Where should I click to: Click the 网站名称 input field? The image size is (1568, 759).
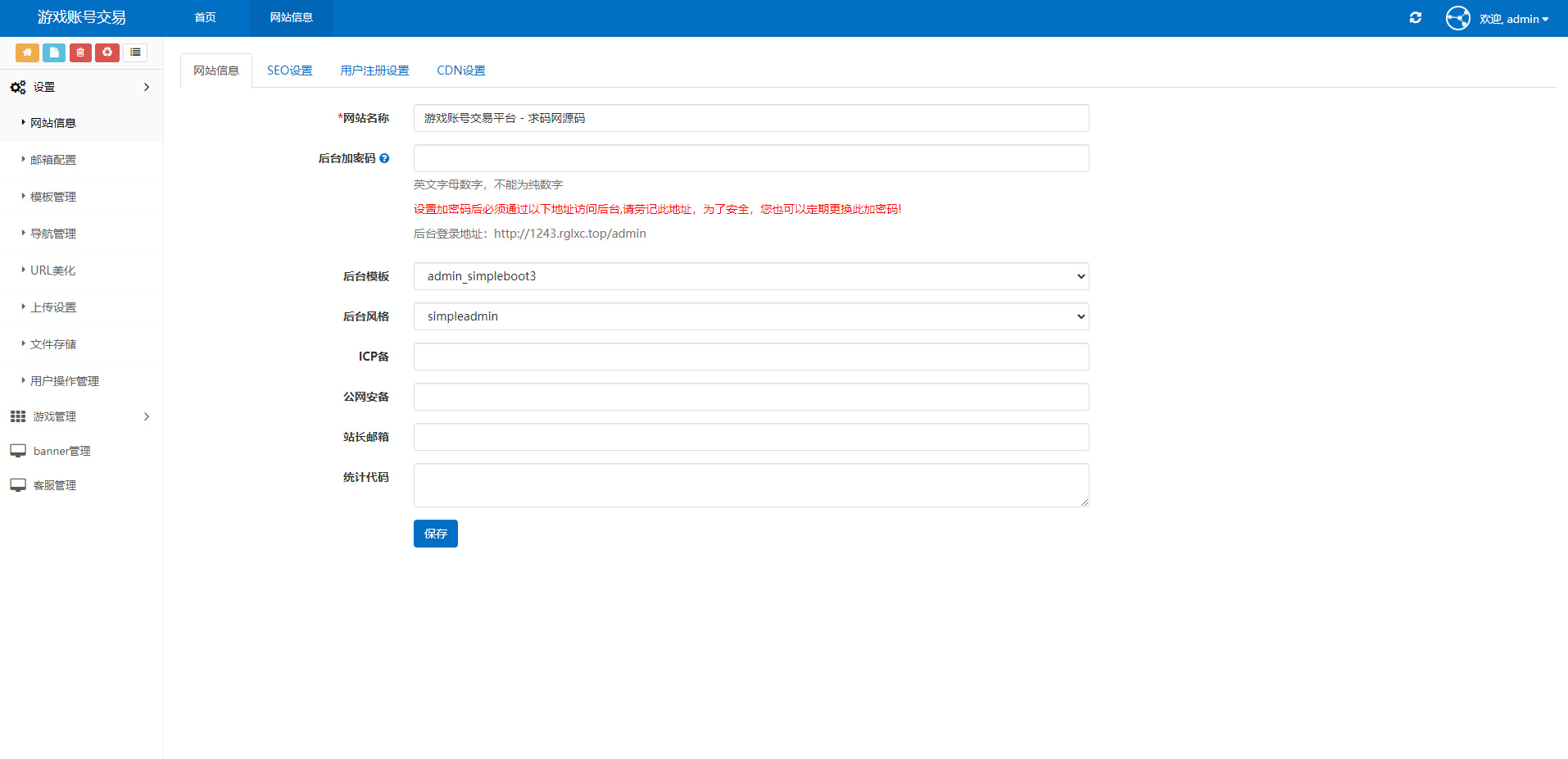[x=750, y=118]
